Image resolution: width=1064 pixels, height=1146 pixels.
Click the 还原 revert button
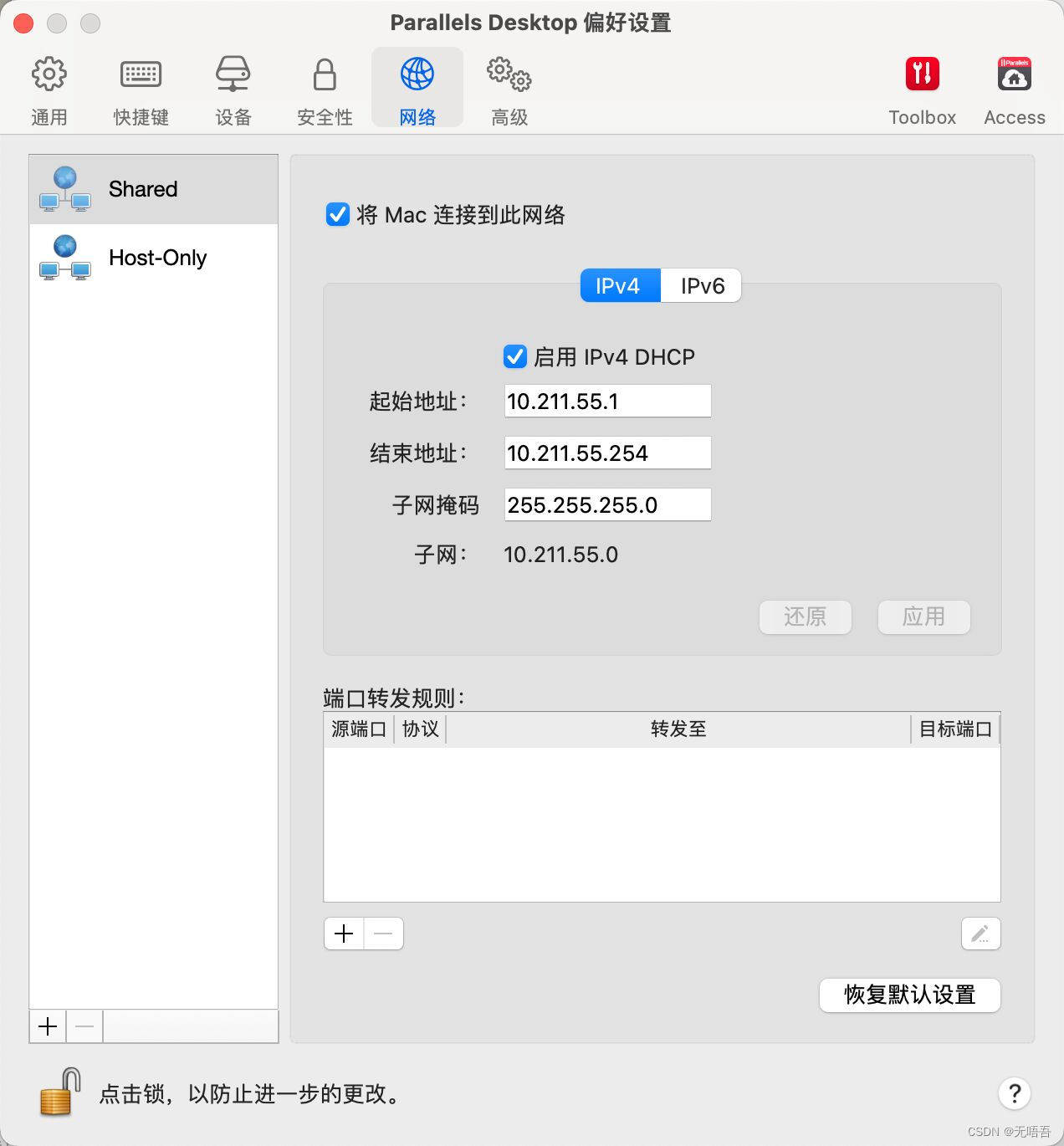point(806,616)
